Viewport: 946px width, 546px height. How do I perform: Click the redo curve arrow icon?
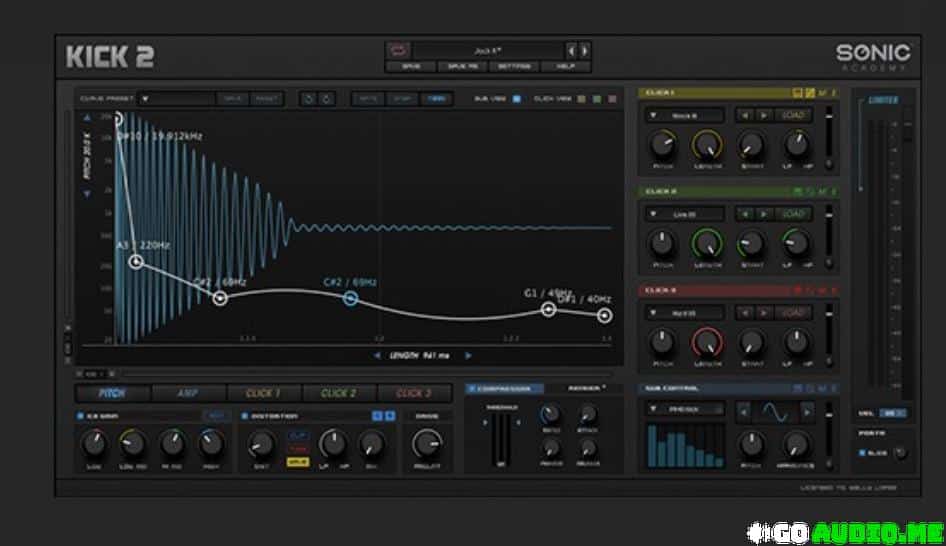pyautogui.click(x=326, y=98)
